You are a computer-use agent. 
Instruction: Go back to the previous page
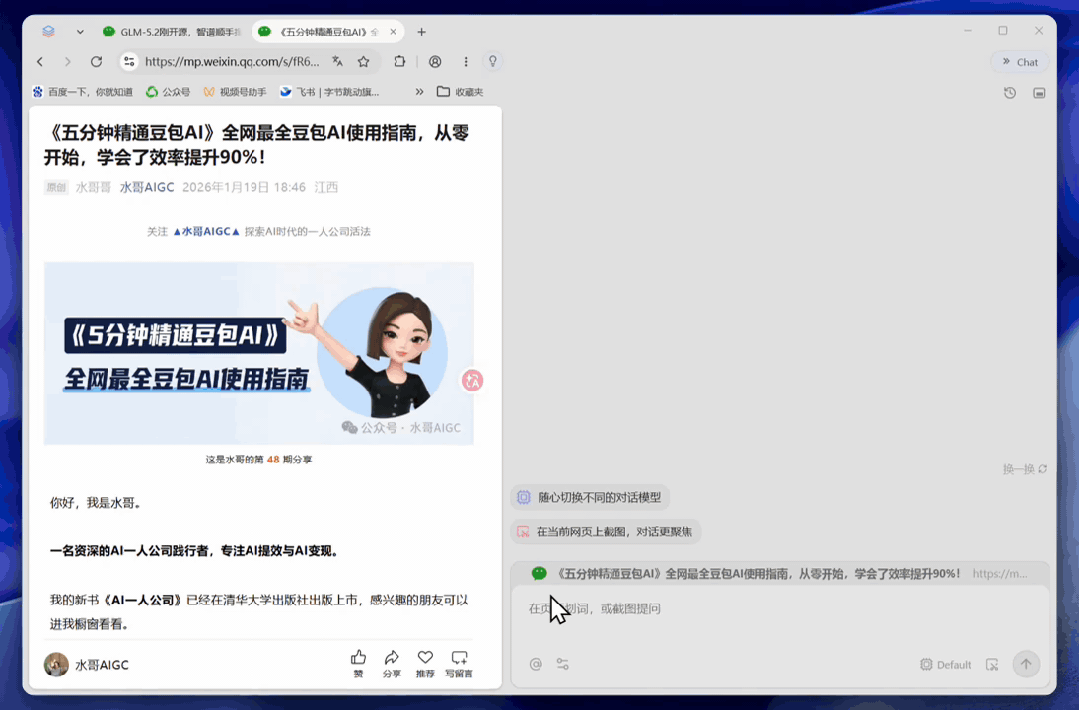coord(40,61)
